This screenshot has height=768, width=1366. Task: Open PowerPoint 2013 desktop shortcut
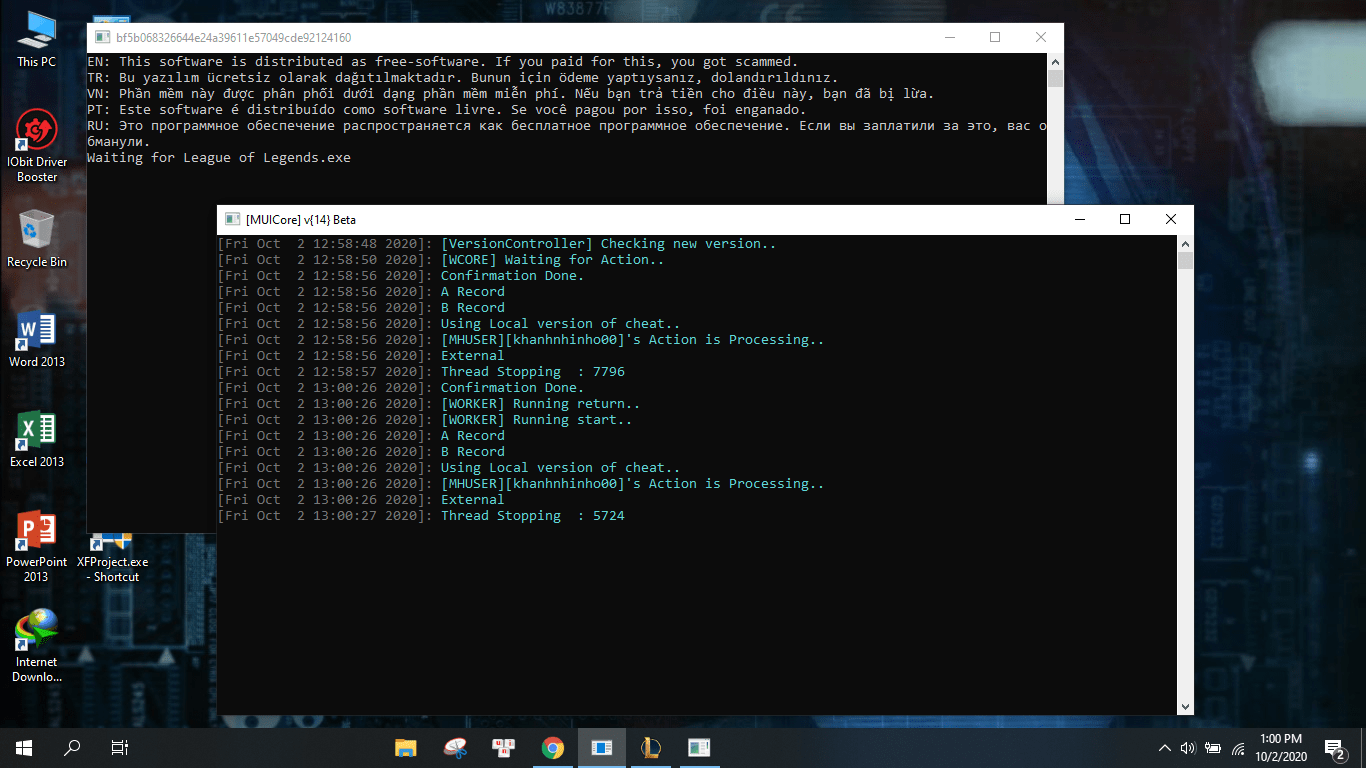click(37, 546)
